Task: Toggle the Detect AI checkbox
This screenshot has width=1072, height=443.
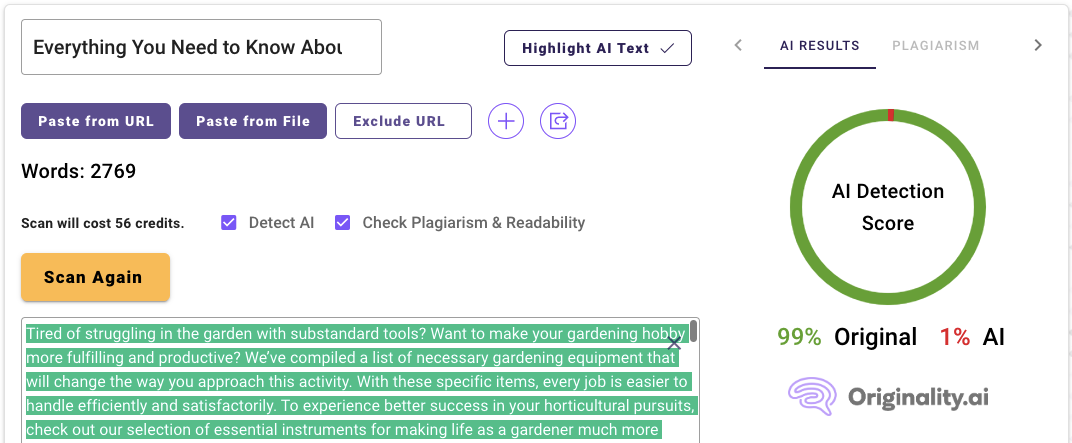Action: point(229,223)
